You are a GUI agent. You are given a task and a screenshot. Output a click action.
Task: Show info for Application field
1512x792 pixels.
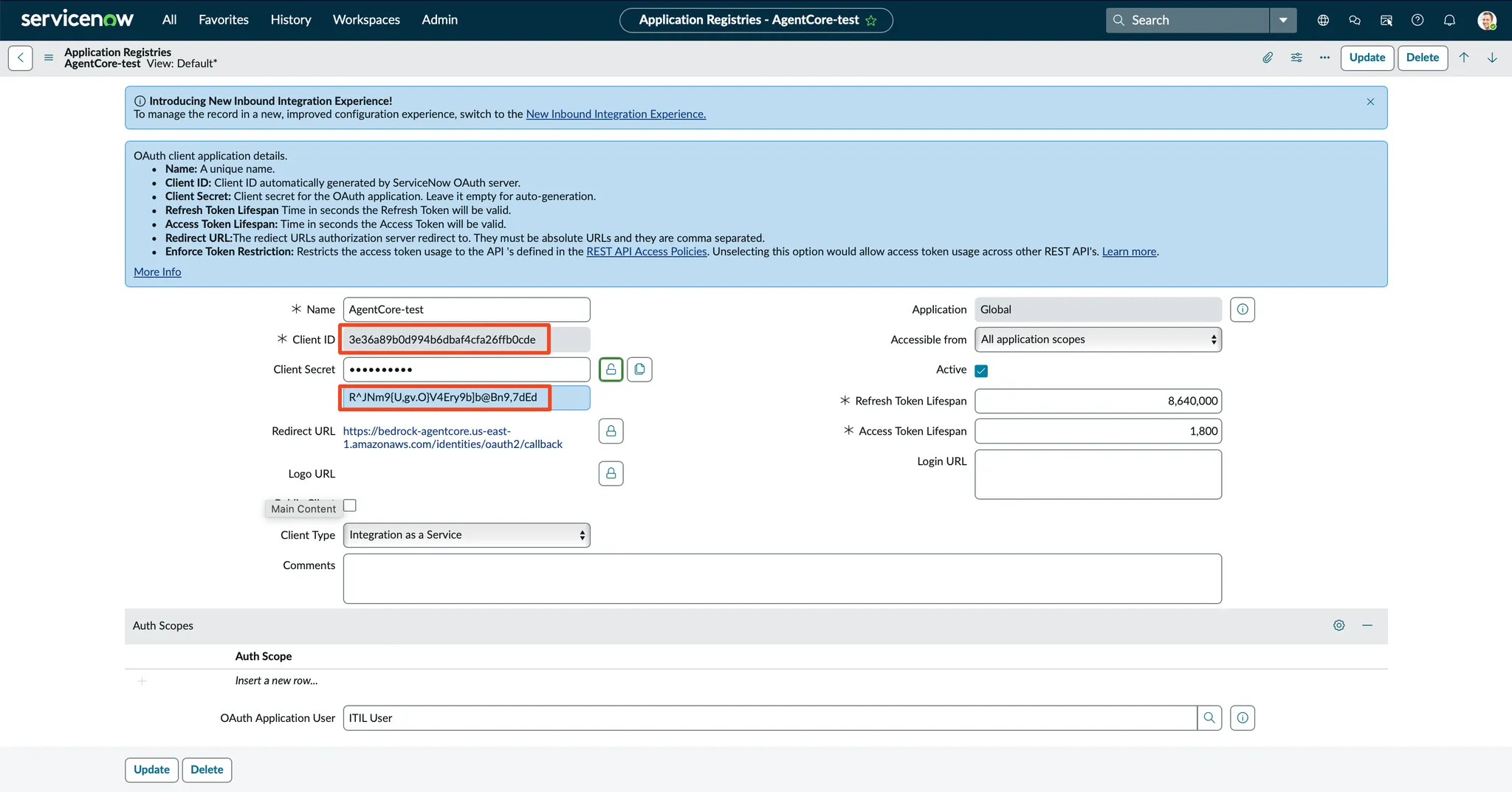(x=1243, y=309)
